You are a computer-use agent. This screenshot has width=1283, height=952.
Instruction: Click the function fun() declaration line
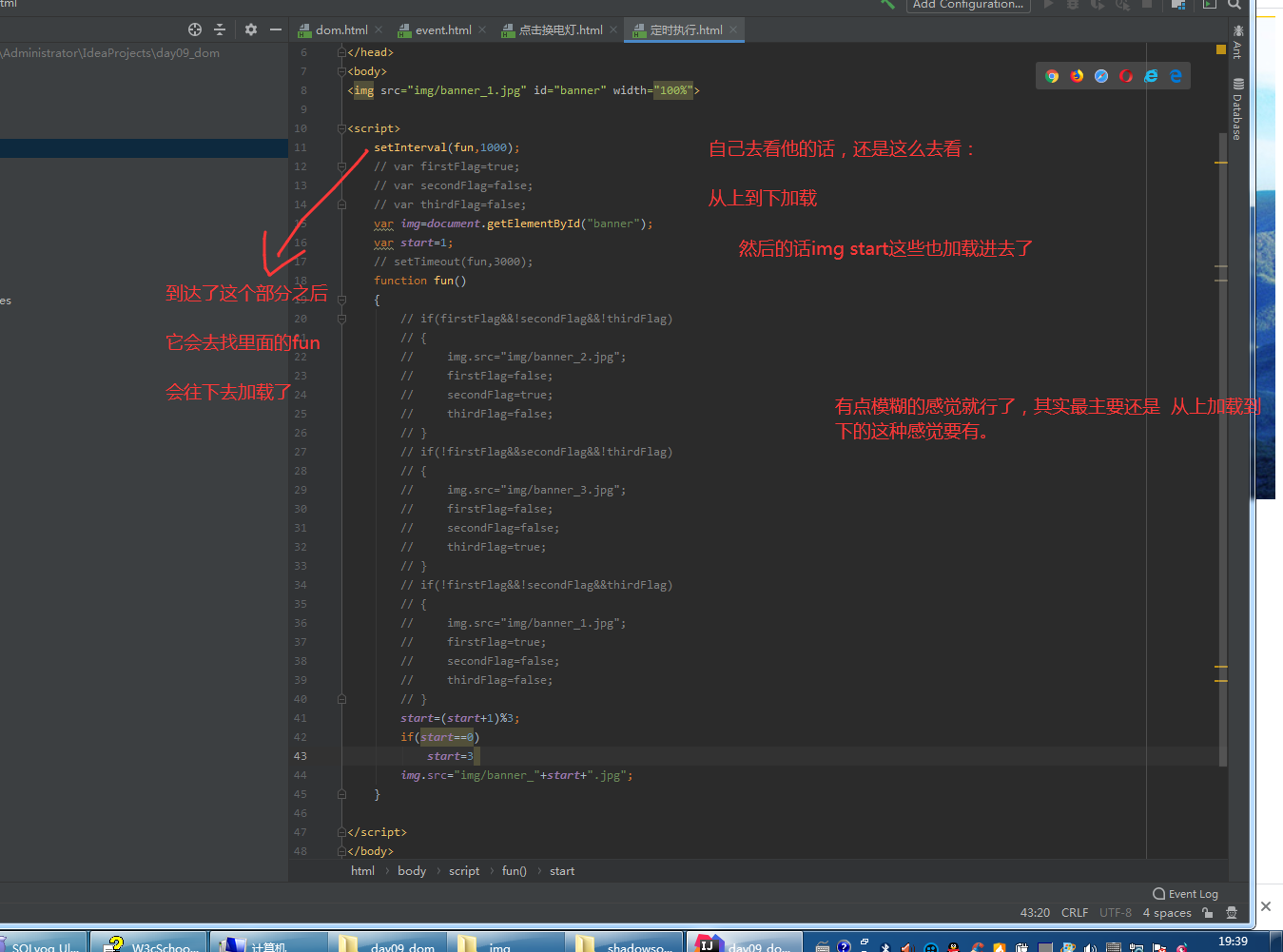419,281
